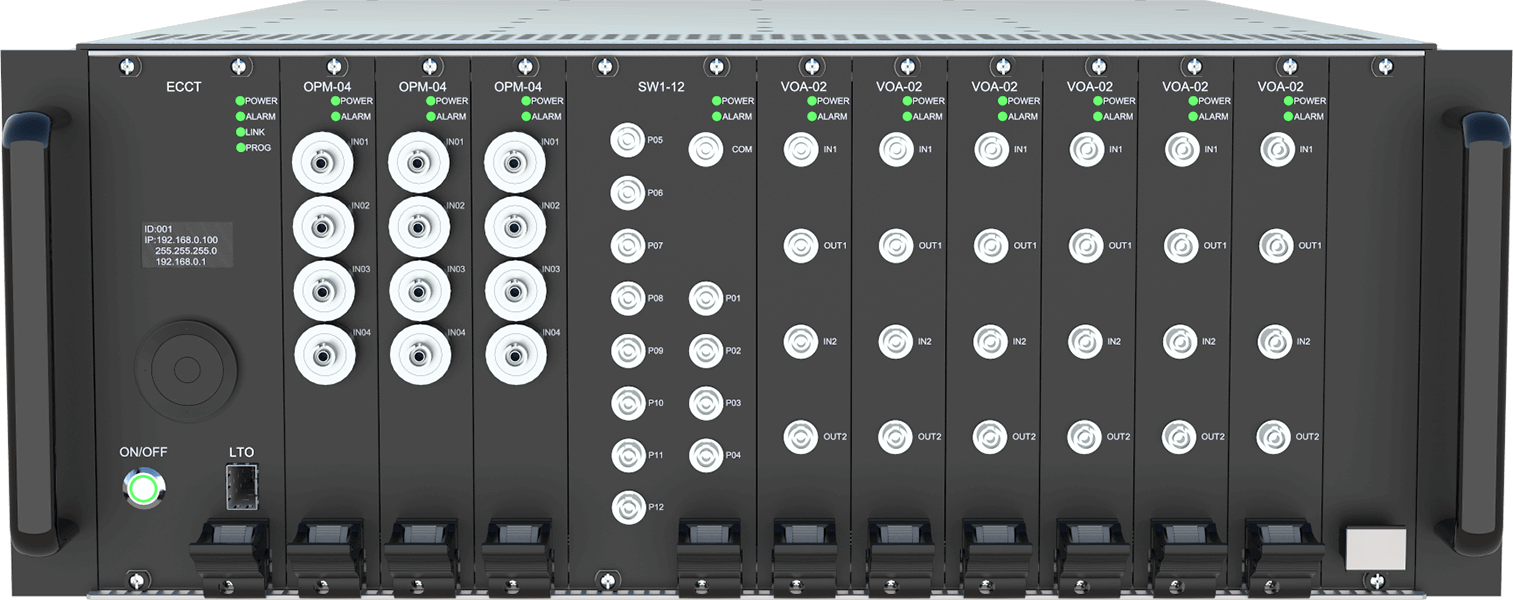Click the round speaker grille on ECCT
This screenshot has height=600, width=1513.
tap(187, 369)
